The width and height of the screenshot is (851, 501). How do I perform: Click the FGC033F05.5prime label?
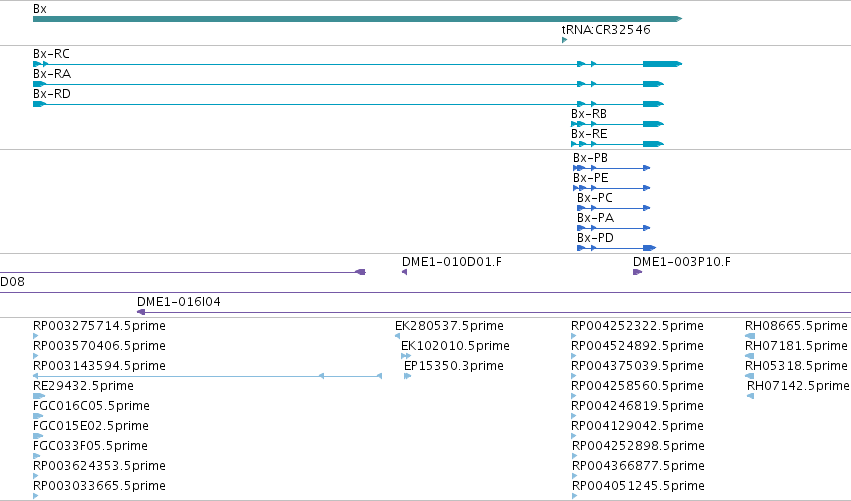pyautogui.click(x=90, y=446)
